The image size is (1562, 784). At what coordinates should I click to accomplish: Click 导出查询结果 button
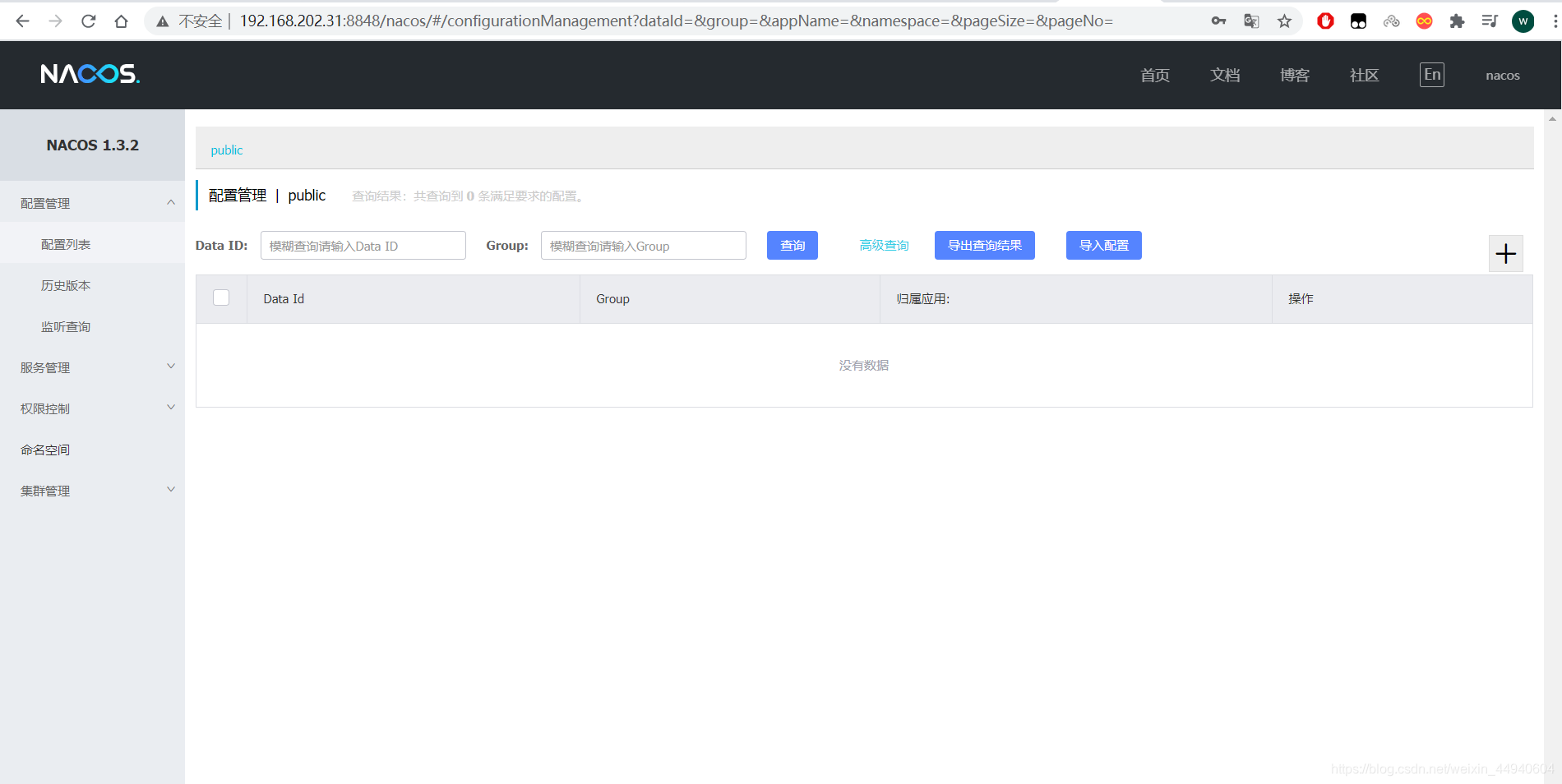coord(984,245)
